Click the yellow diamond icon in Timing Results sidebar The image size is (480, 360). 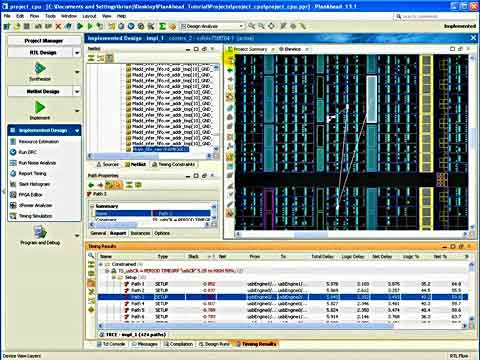click(x=91, y=310)
